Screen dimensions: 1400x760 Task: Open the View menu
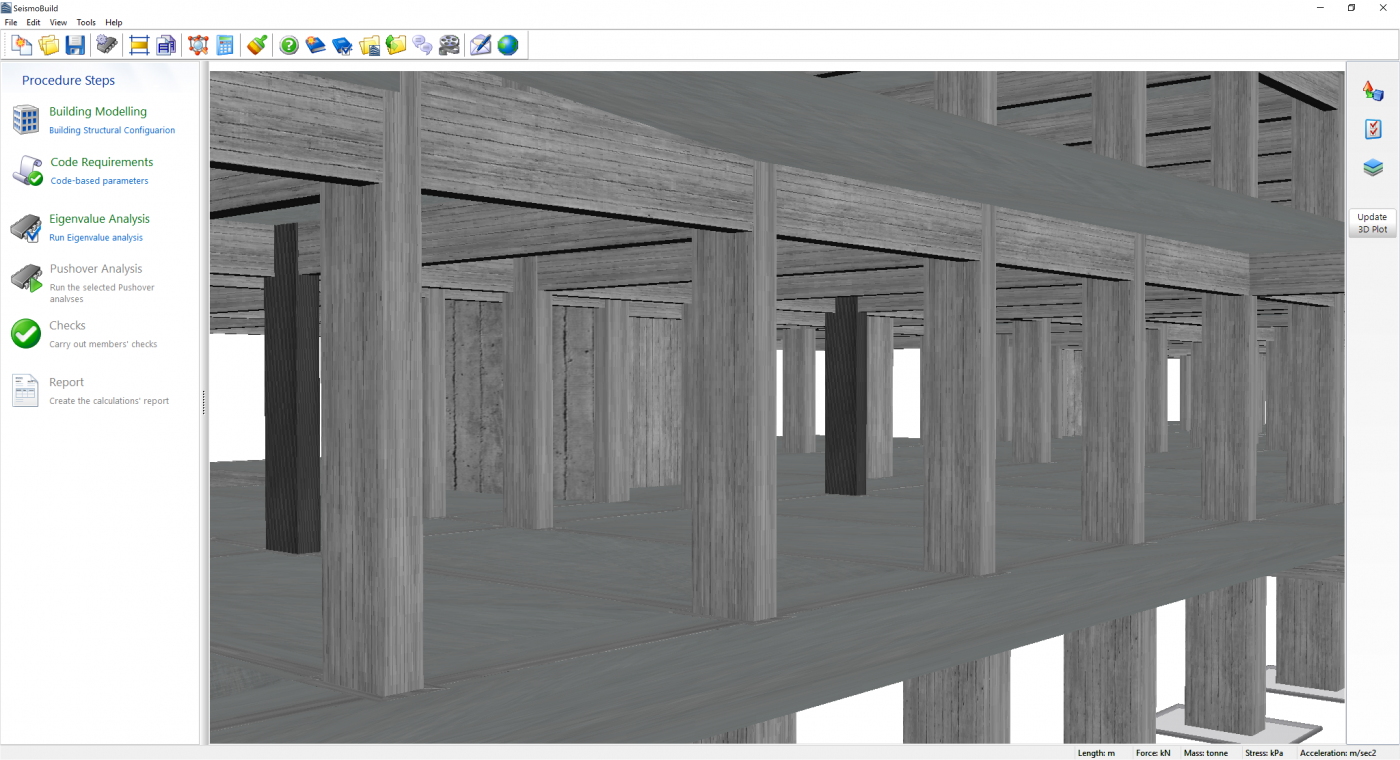[x=58, y=22]
